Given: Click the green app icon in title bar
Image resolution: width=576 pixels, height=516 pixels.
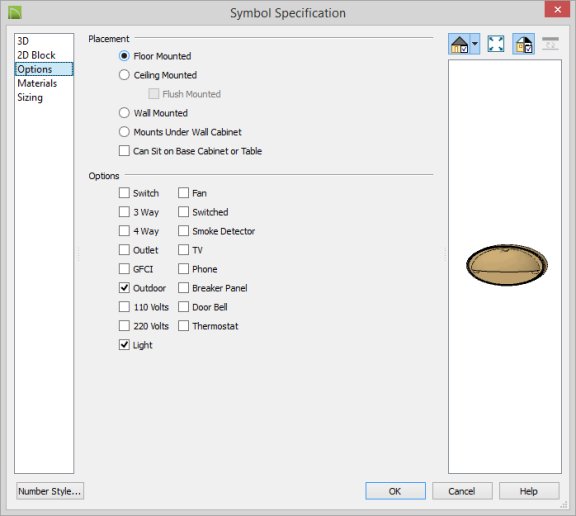Looking at the screenshot, I should tap(15, 12).
